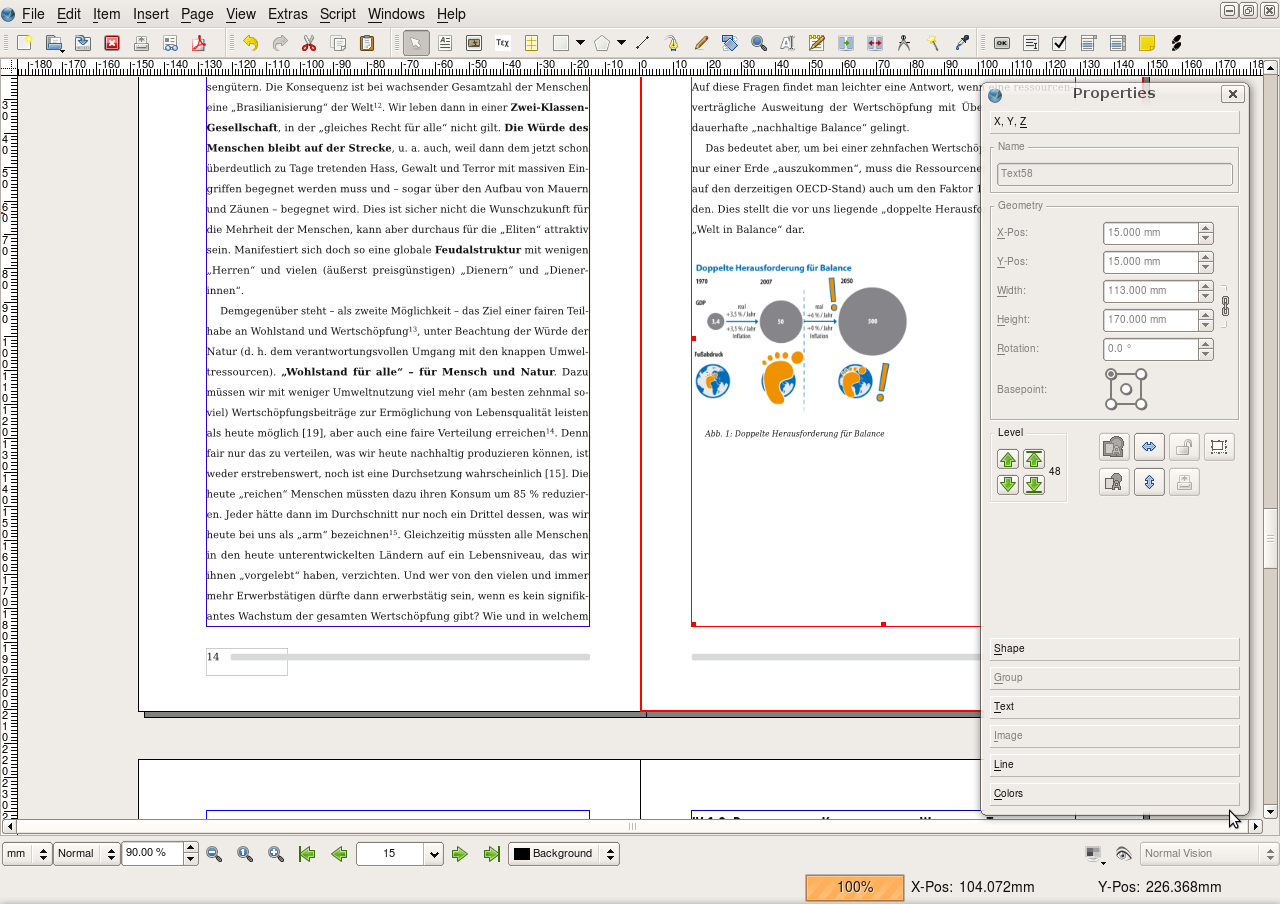Select the Text Frame tool
The image size is (1280, 904).
(x=445, y=43)
